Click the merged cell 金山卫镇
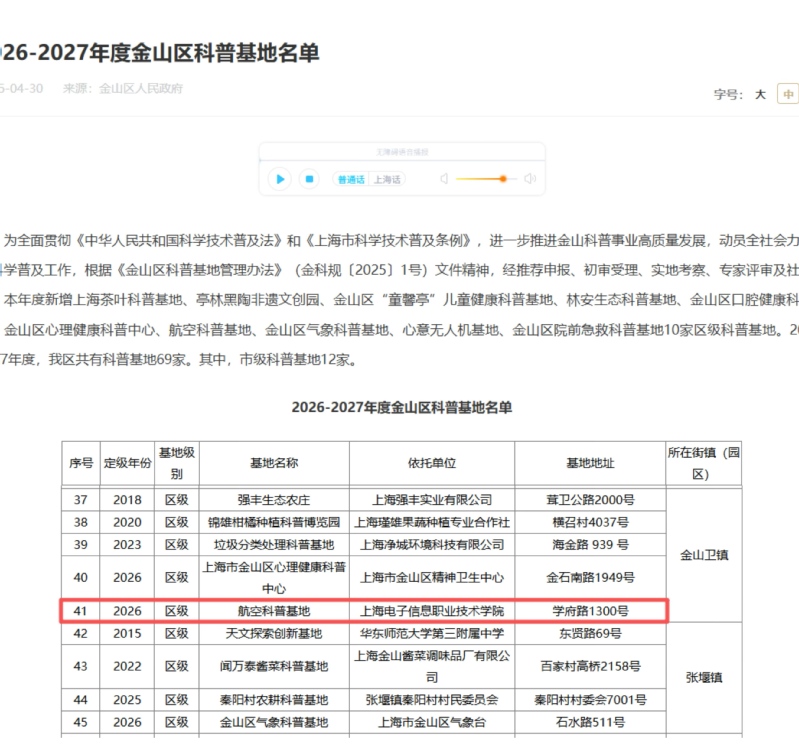Screen dimensions: 799x750 click(x=704, y=555)
